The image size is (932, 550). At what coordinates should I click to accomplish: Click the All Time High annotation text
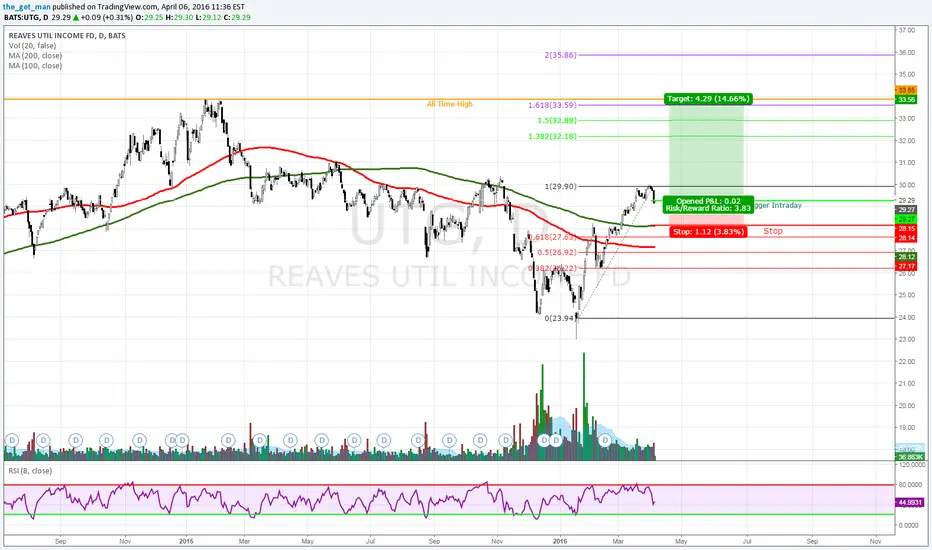coord(449,104)
